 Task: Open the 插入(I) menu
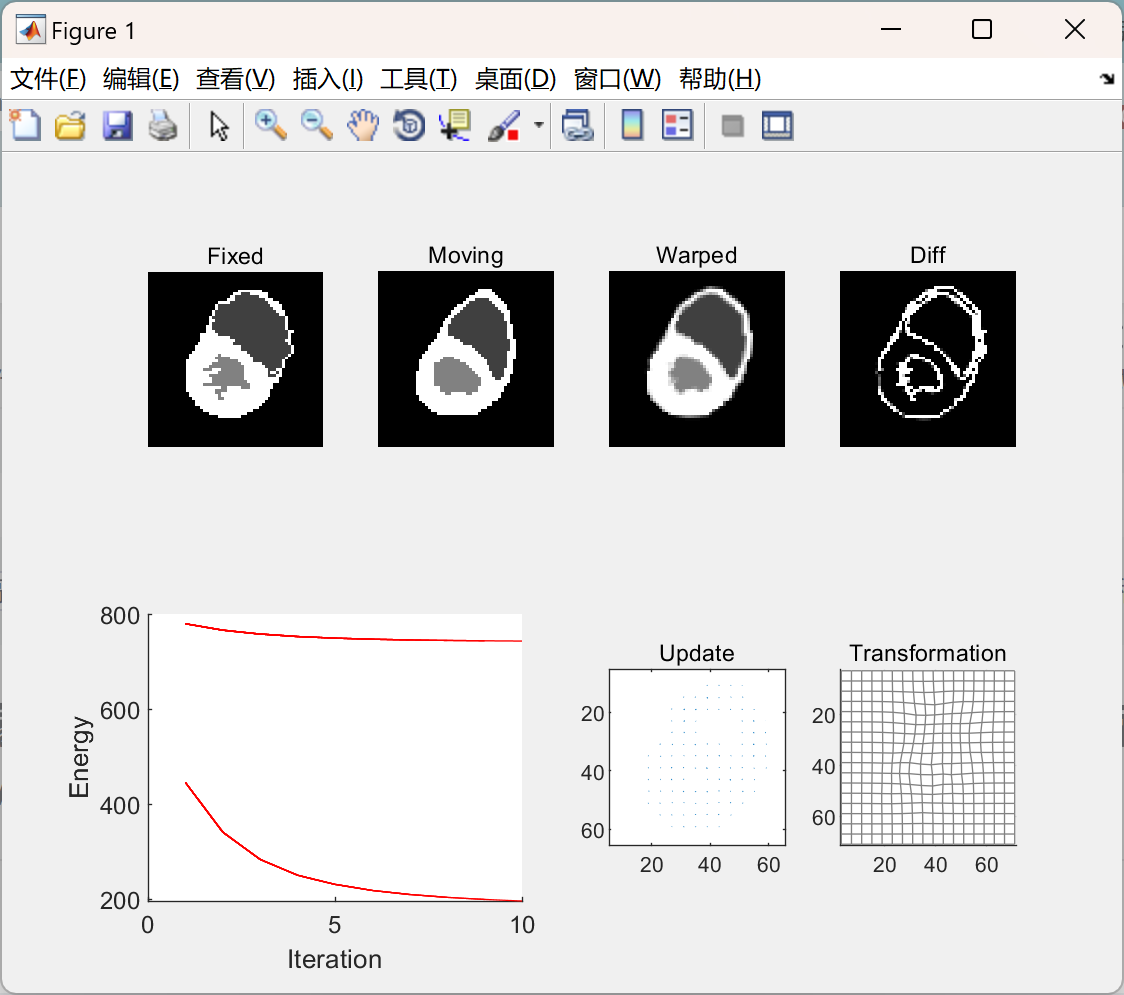[x=328, y=78]
